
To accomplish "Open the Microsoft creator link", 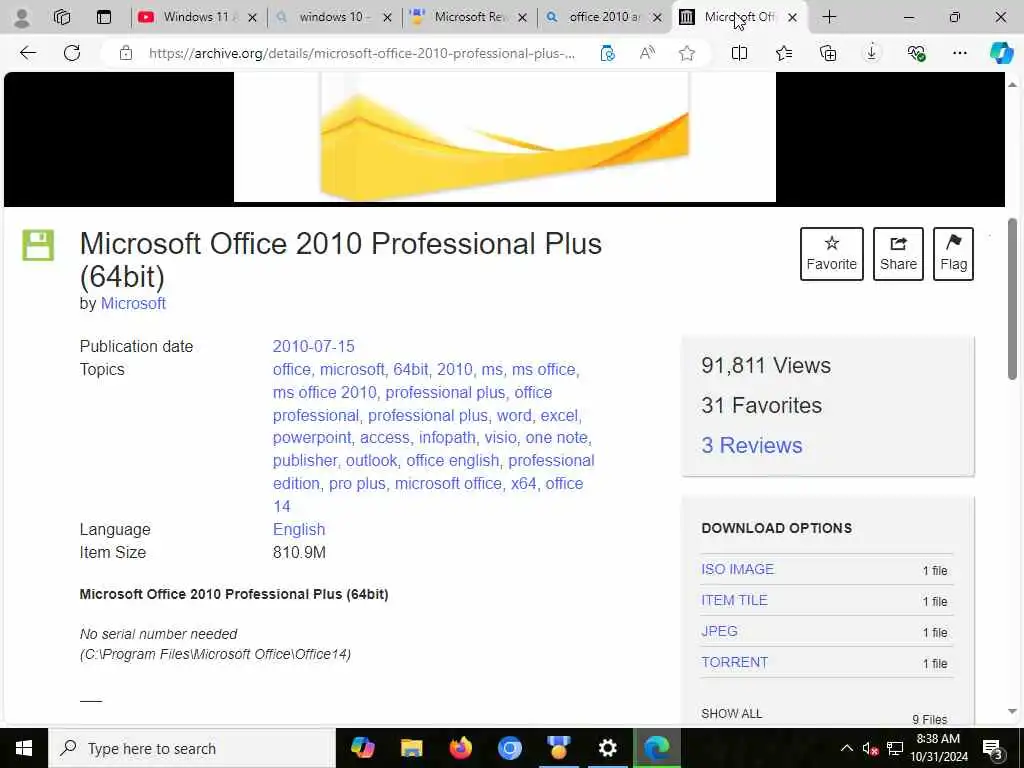I will [x=133, y=304].
